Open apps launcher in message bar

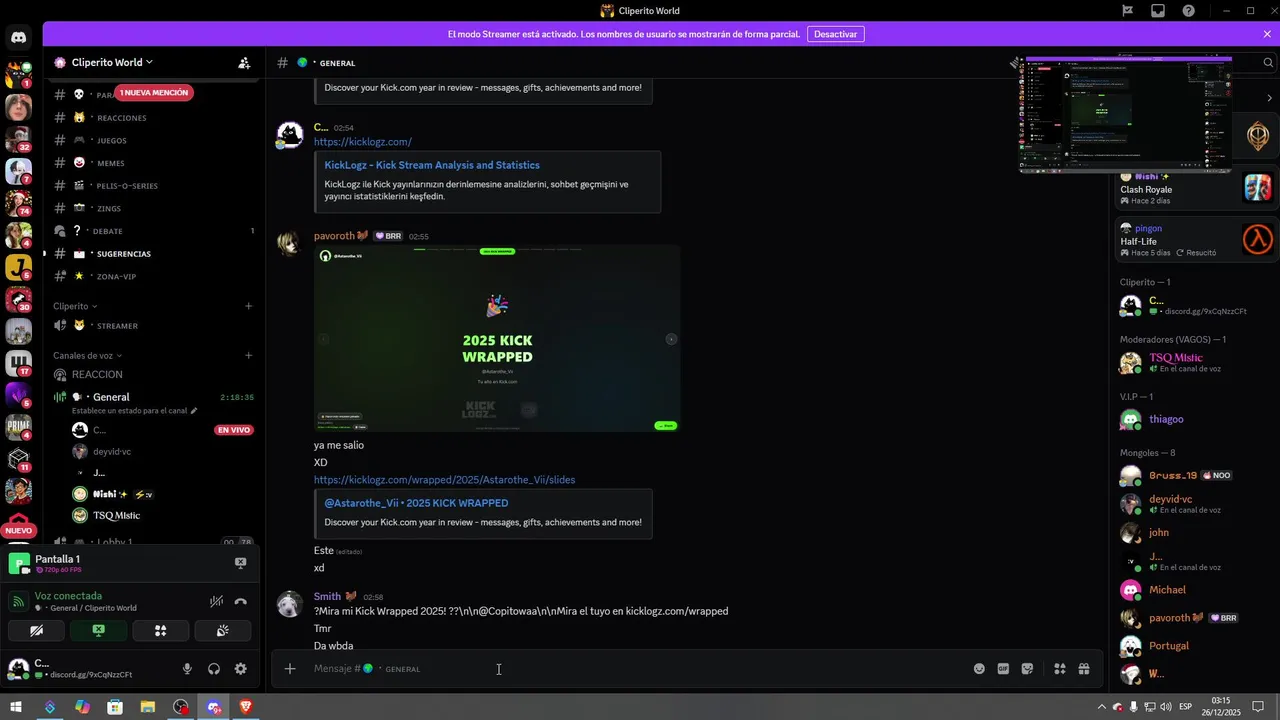click(x=1060, y=669)
